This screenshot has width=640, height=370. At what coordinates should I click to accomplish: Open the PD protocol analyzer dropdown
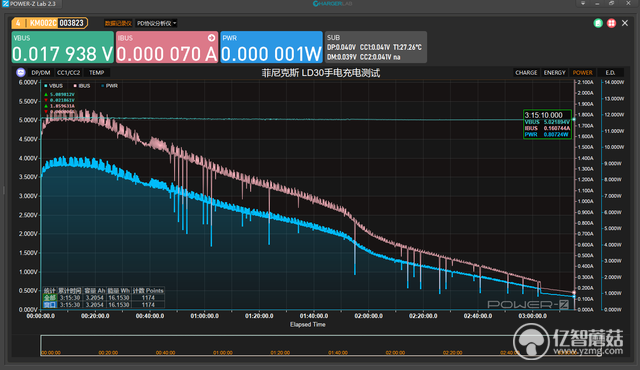(156, 23)
